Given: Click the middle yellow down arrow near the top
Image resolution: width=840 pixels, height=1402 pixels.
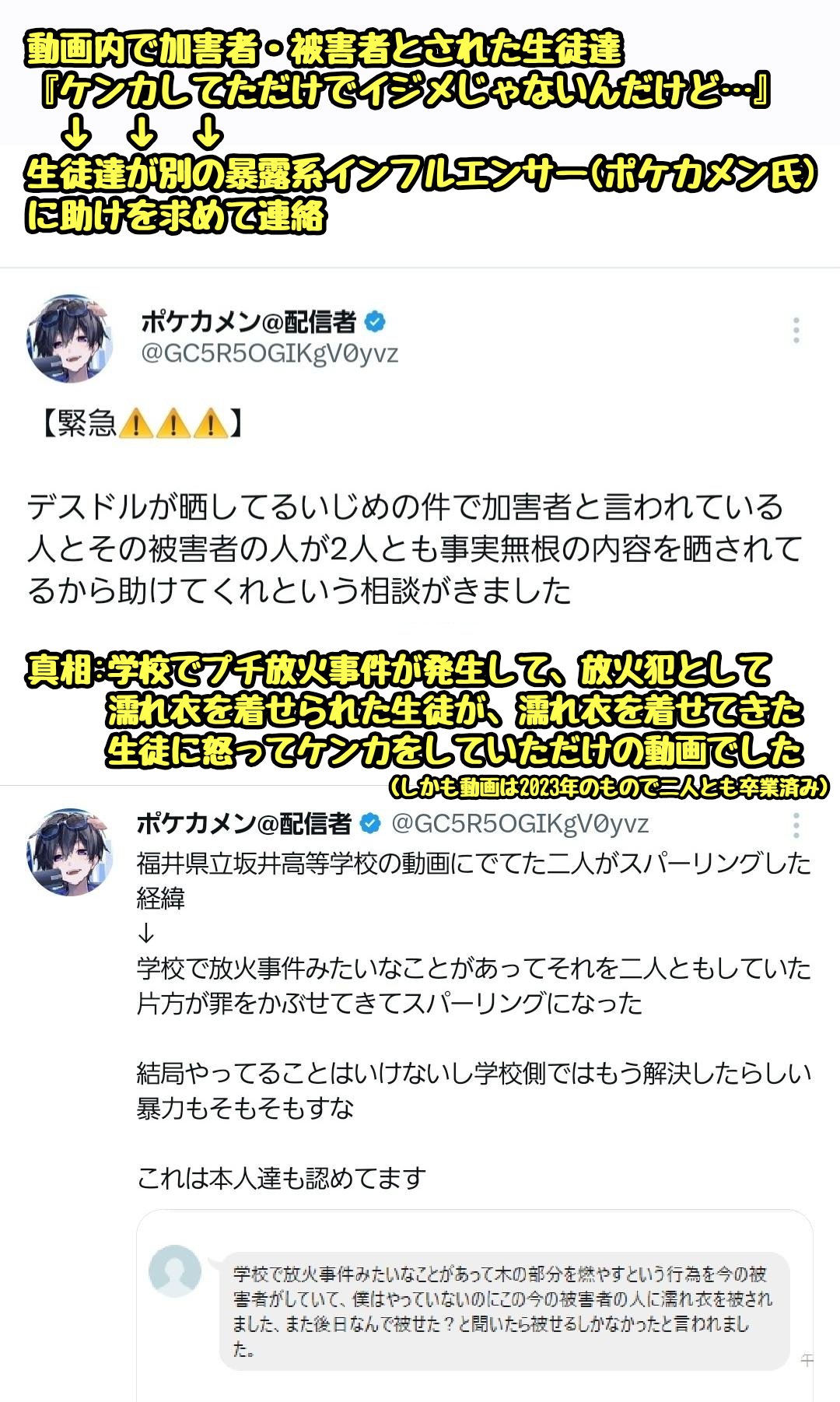Looking at the screenshot, I should (x=142, y=132).
